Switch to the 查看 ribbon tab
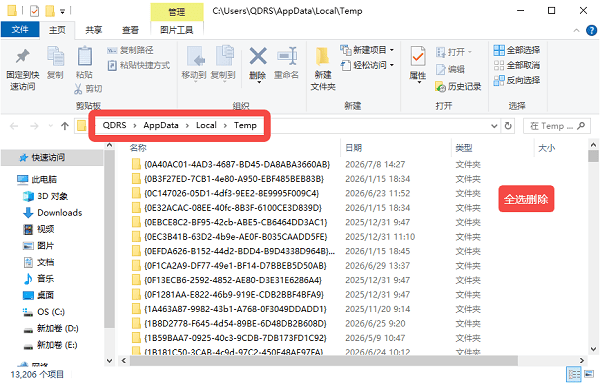This screenshot has height=383, width=600. click(130, 30)
